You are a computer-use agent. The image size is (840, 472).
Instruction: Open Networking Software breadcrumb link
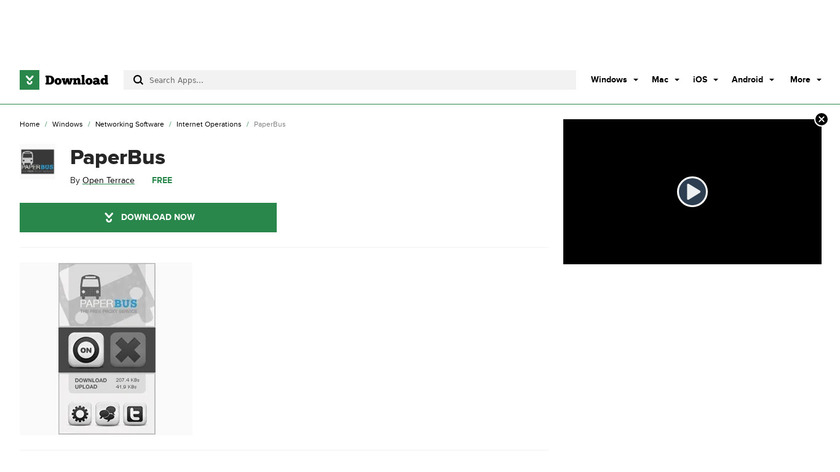(129, 124)
